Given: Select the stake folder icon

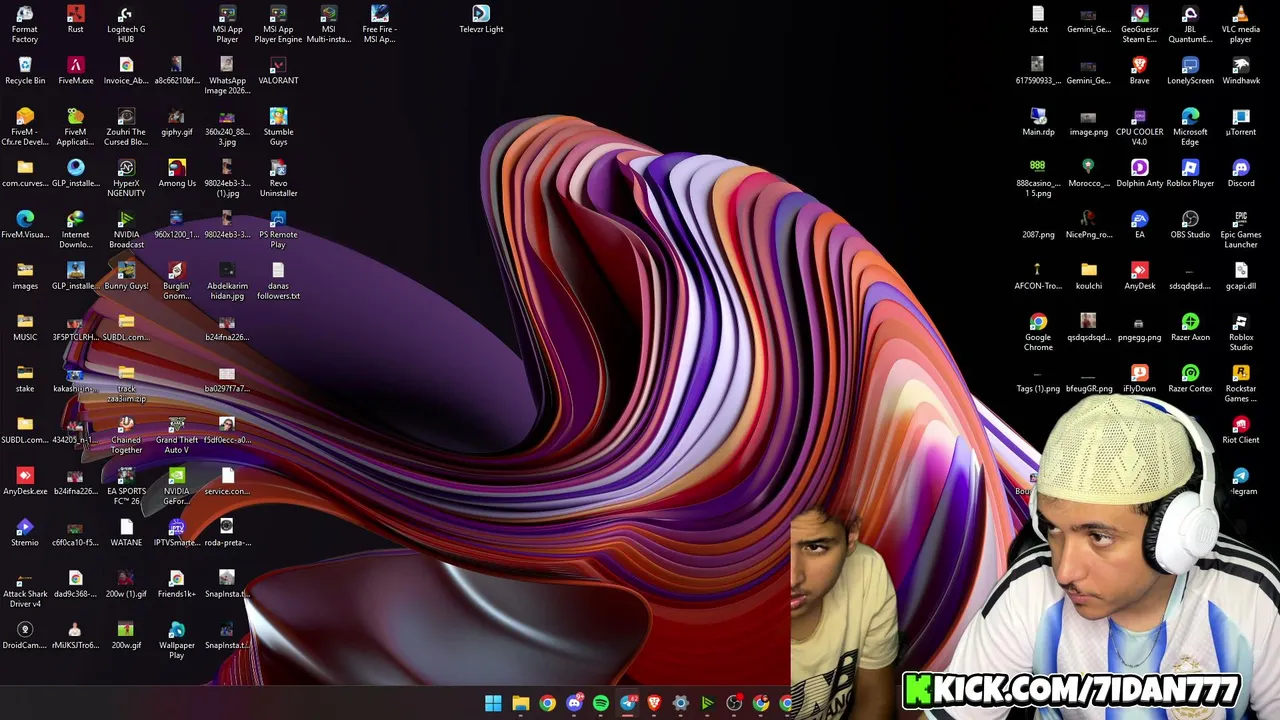Looking at the screenshot, I should (25, 378).
